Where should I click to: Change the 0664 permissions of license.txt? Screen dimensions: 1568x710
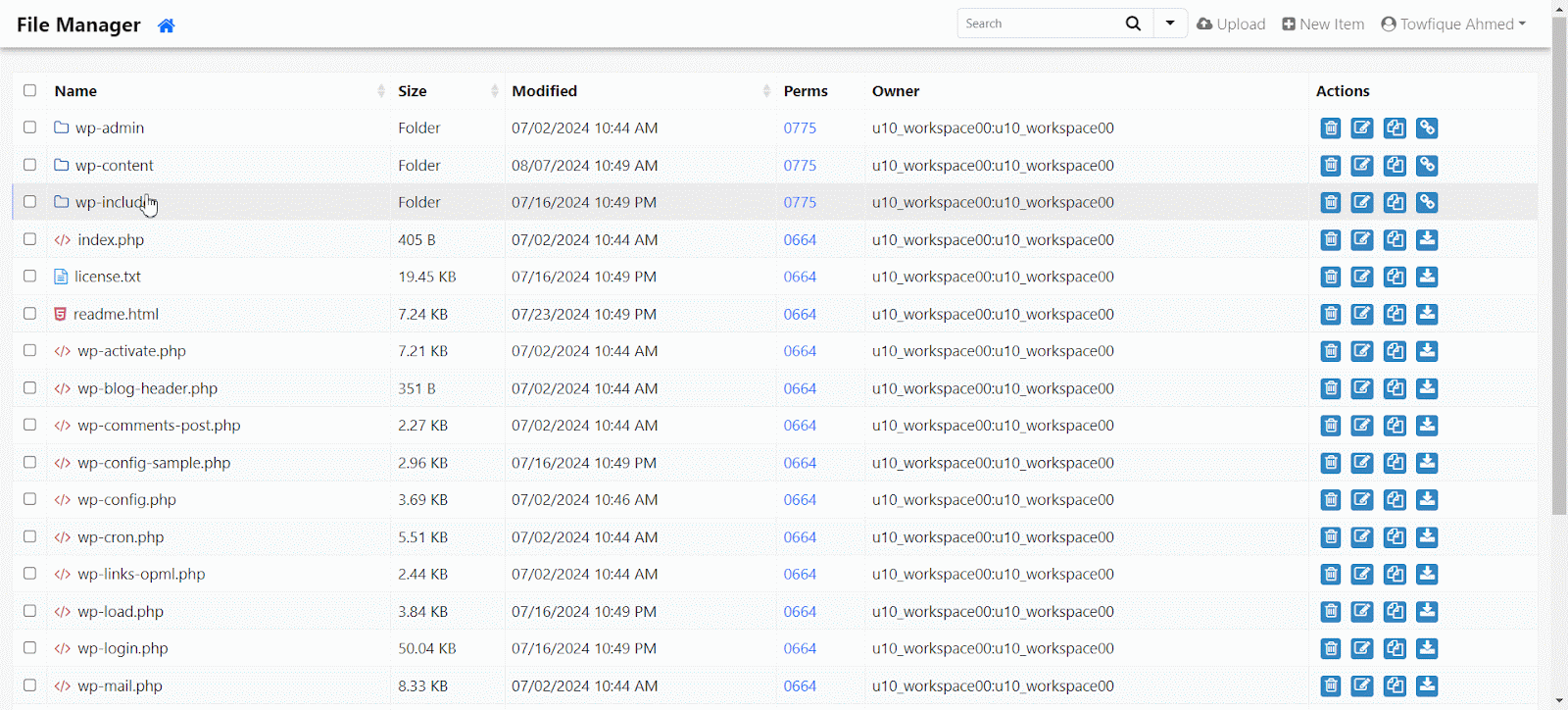coord(800,277)
